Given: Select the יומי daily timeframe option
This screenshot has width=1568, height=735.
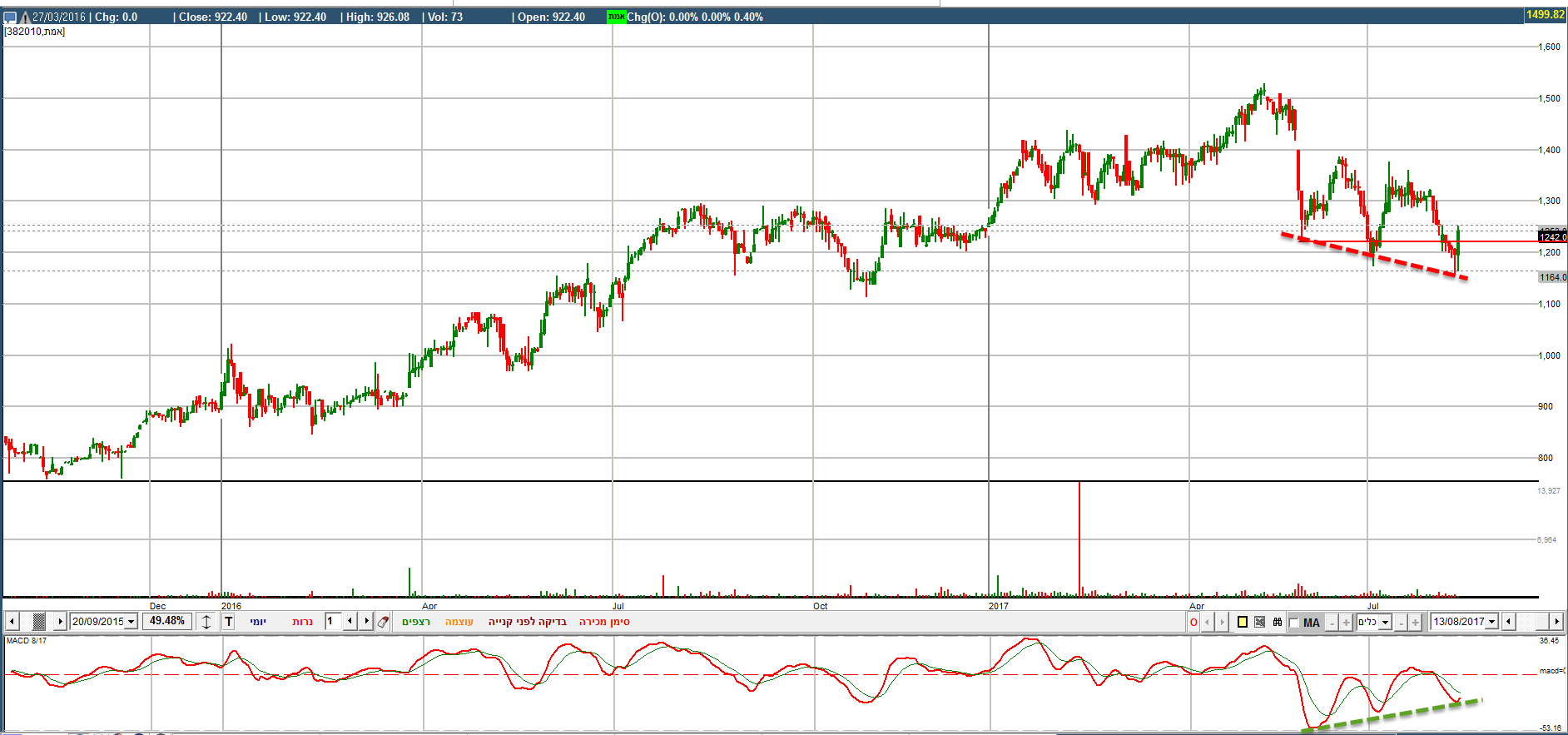Looking at the screenshot, I should [x=258, y=622].
